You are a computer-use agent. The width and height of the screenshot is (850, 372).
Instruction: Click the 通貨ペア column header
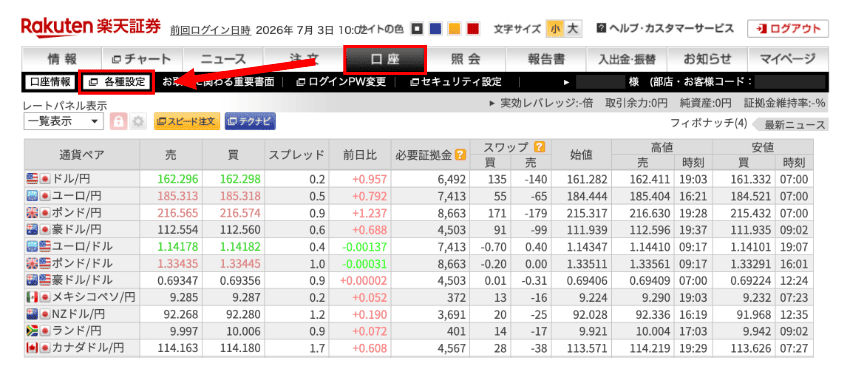(x=82, y=155)
